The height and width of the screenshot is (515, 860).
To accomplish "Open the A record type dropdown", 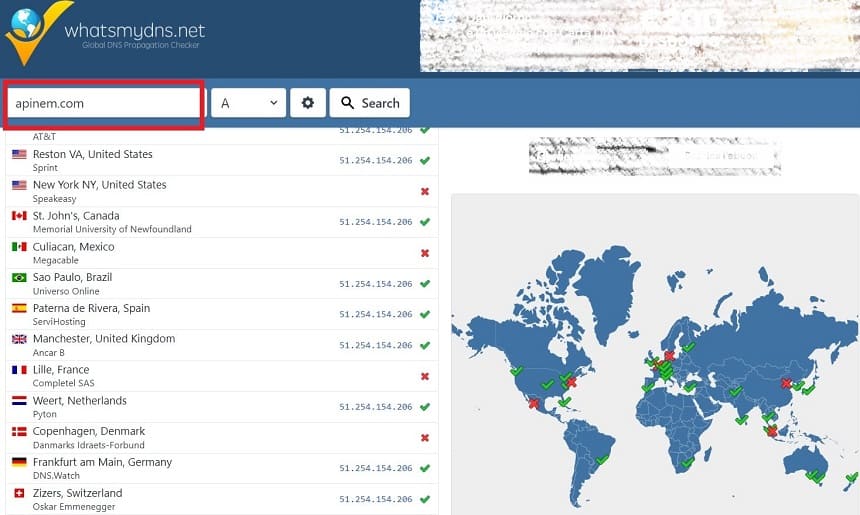I will [248, 103].
